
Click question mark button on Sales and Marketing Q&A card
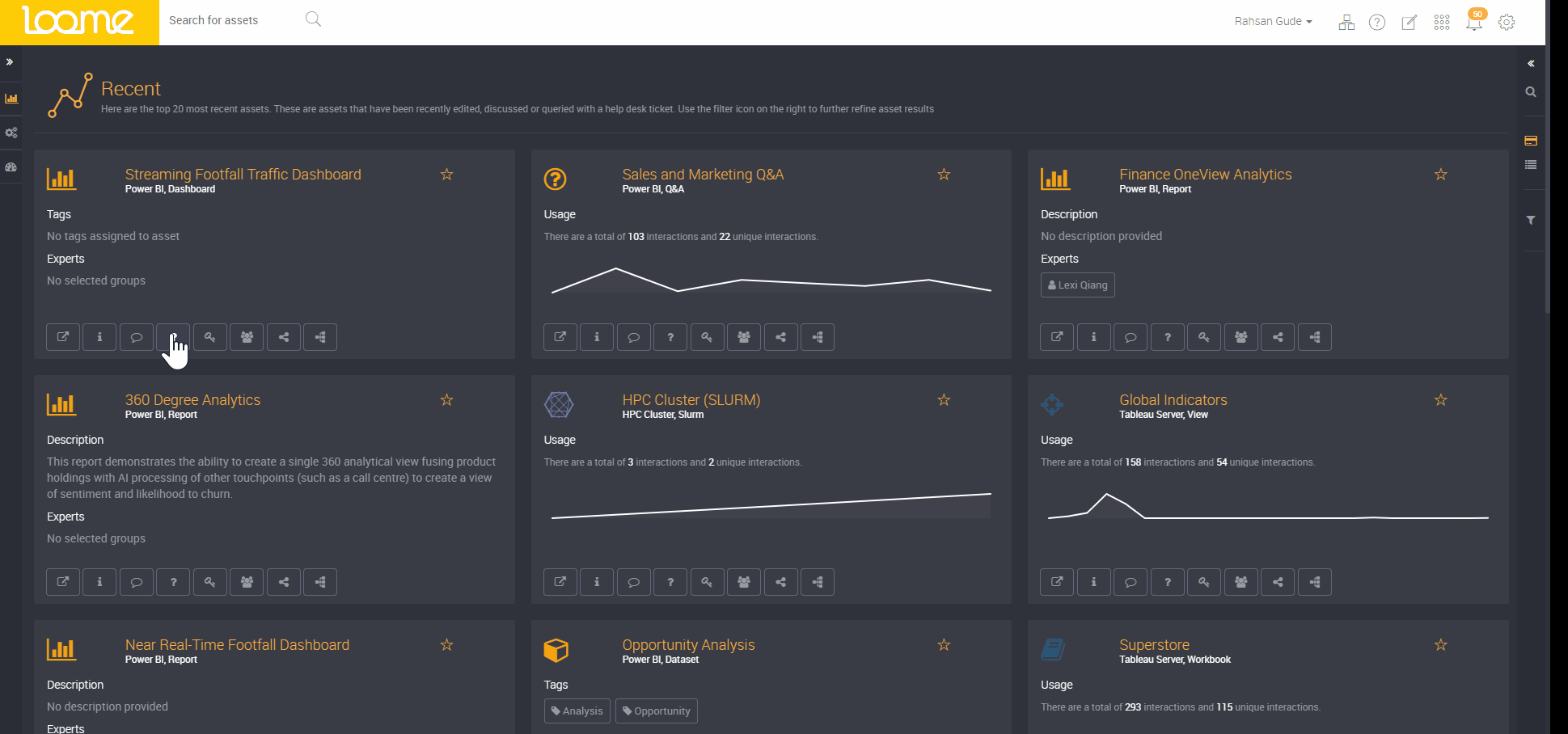[x=670, y=337]
